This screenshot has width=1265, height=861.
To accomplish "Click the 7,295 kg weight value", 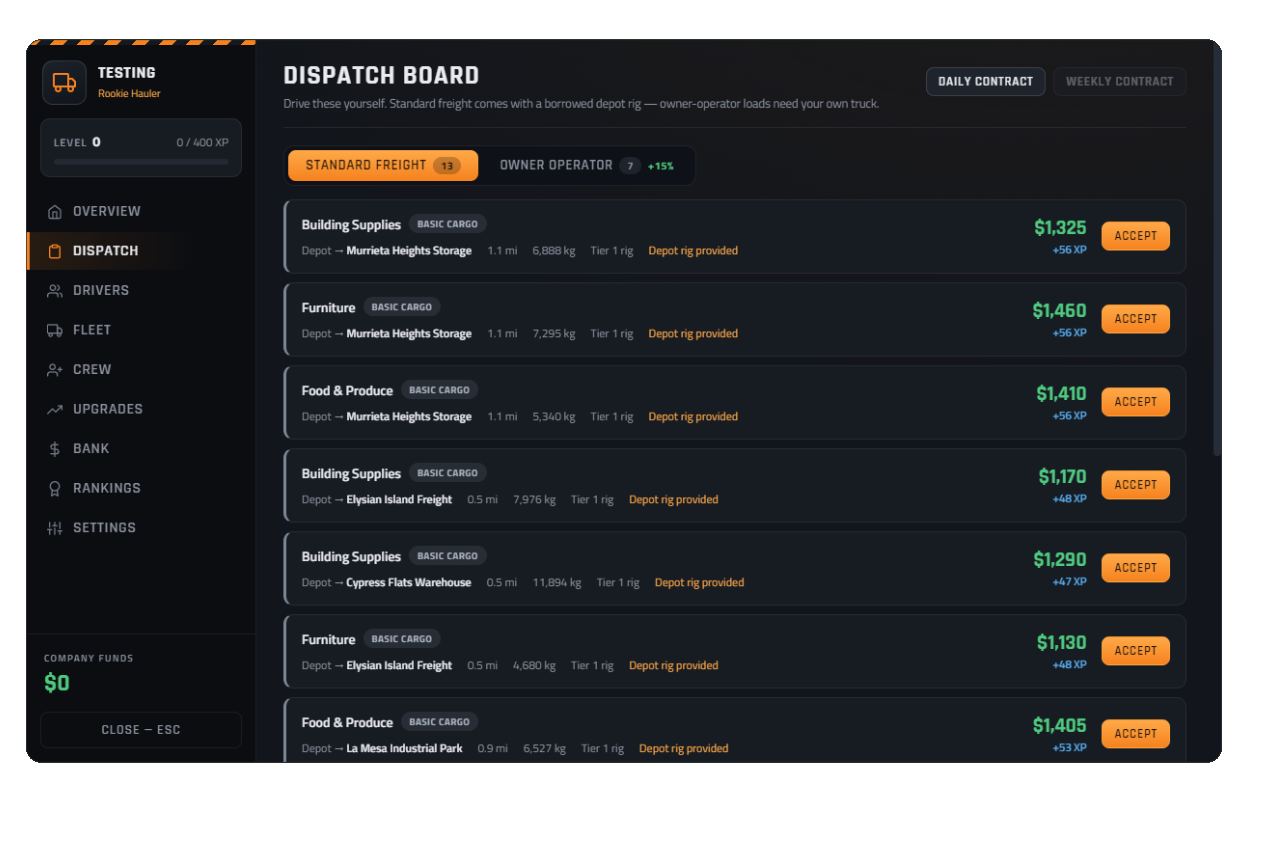I will coord(554,334).
